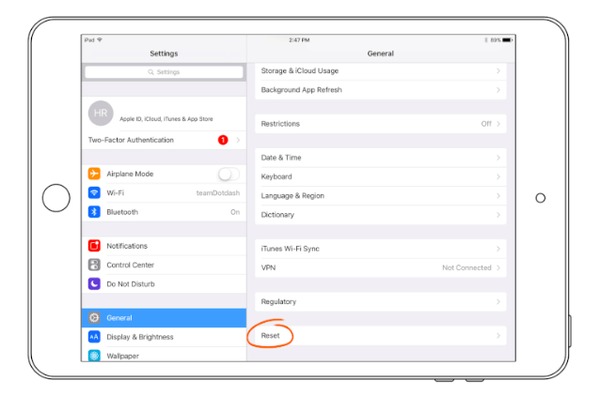
Task: Select Wallpaper in sidebar
Action: click(x=164, y=355)
